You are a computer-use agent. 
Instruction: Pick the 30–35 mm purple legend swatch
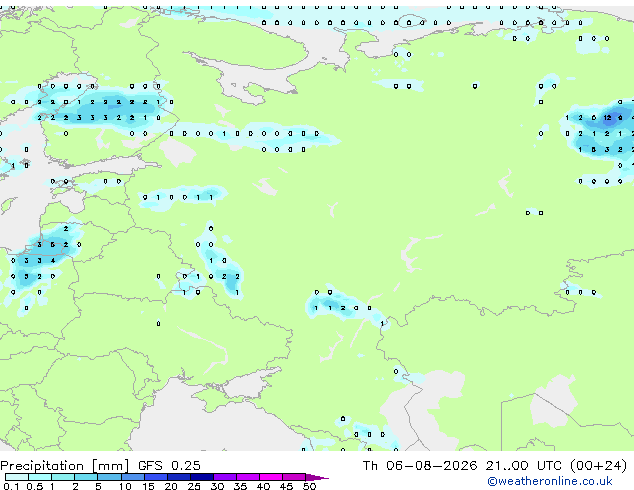224,477
